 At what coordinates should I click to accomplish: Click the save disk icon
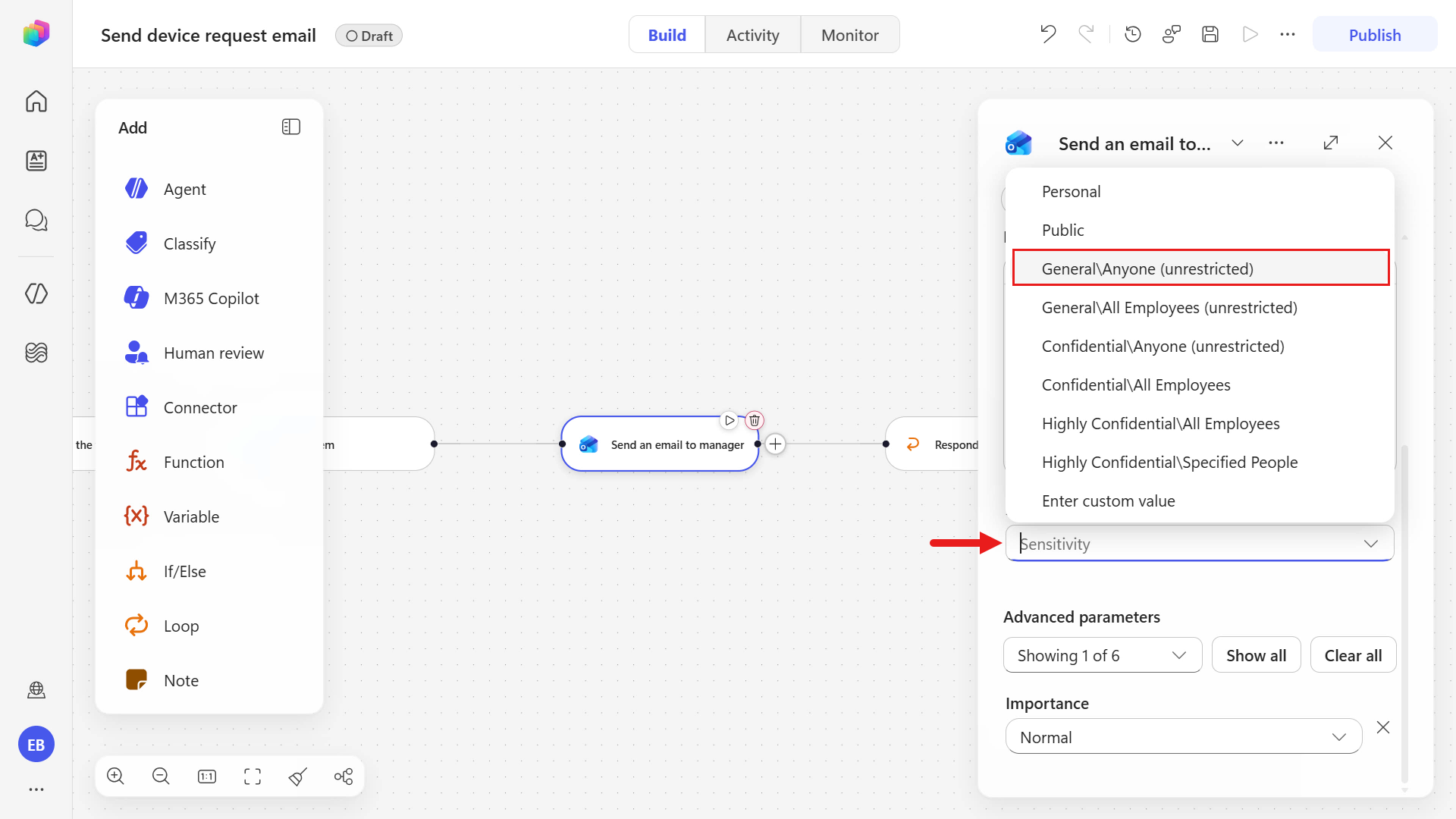pos(1210,34)
